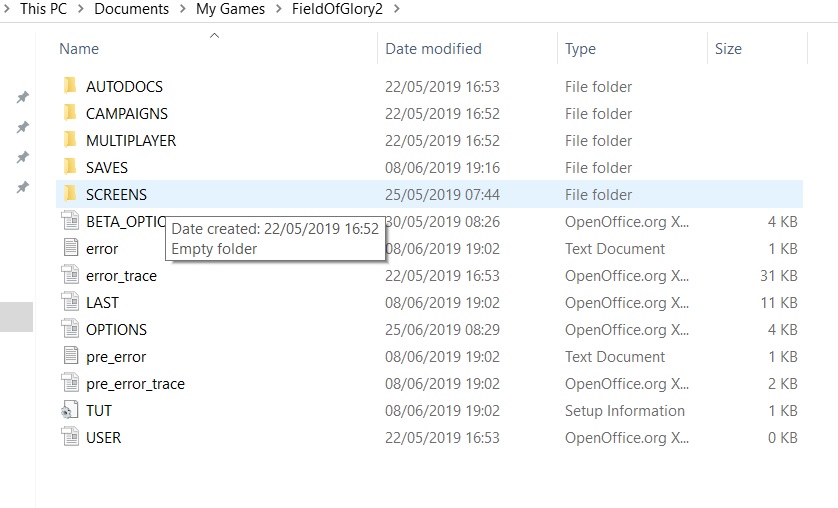Click the 11 KB size of LAST
This screenshot has height=508, width=838.
tap(779, 302)
